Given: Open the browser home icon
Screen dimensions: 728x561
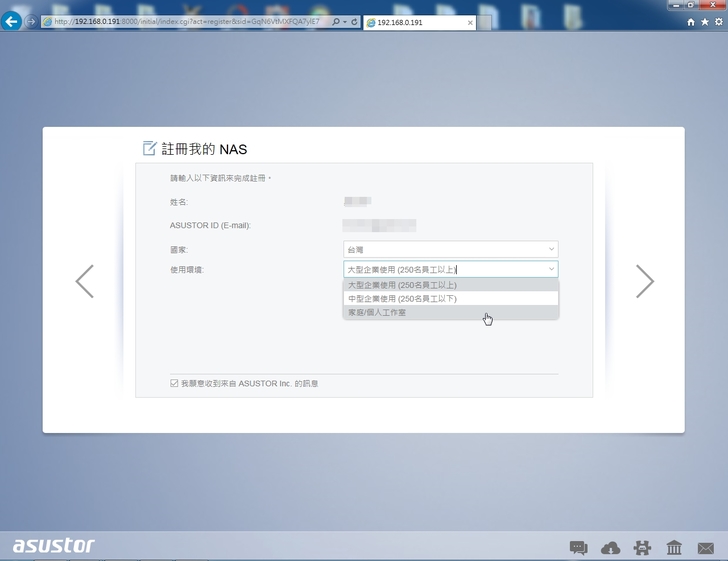Looking at the screenshot, I should tap(691, 22).
